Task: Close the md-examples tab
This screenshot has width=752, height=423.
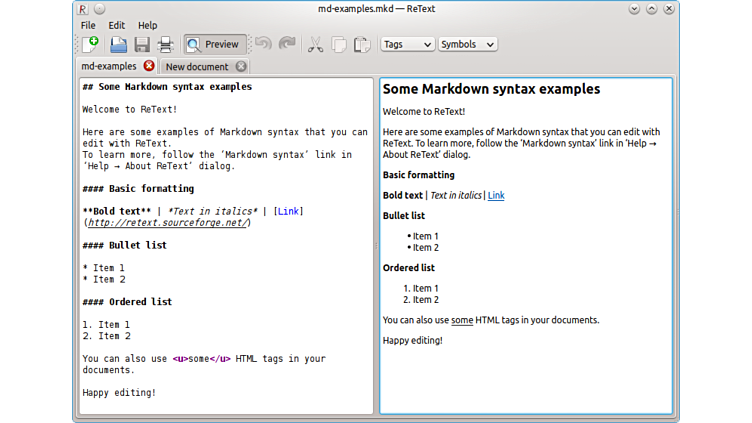Action: [149, 66]
